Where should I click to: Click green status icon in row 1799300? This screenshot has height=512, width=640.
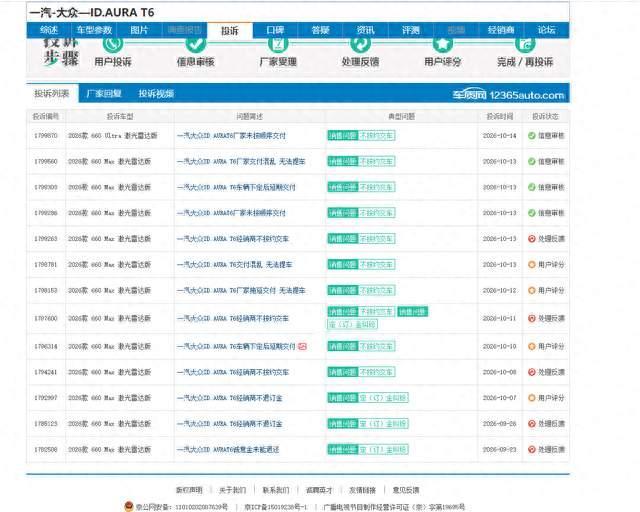click(531, 187)
